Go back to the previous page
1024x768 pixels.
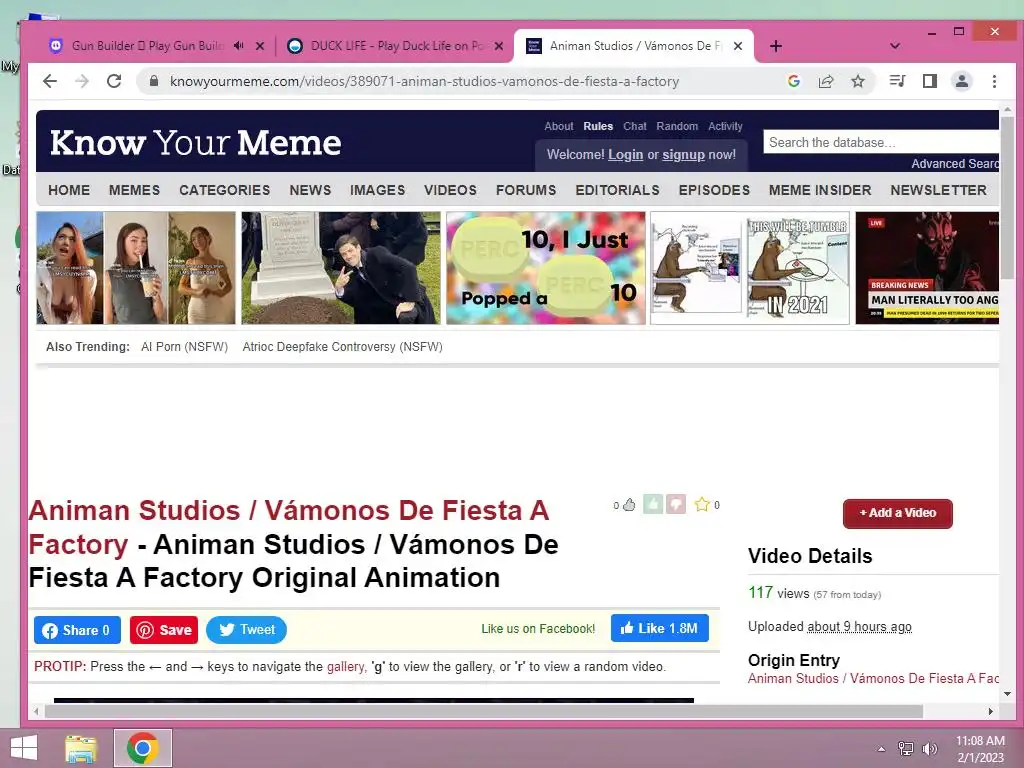click(50, 81)
